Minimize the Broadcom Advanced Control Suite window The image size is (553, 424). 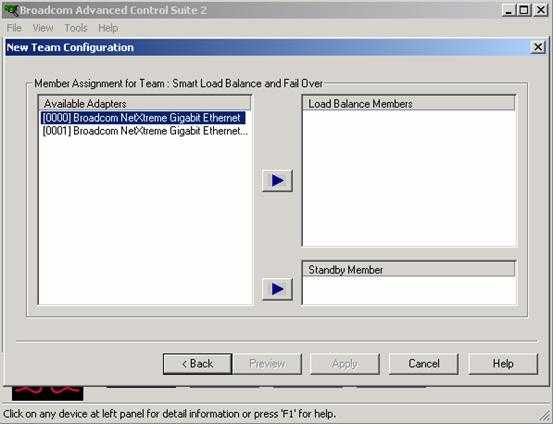[509, 10]
